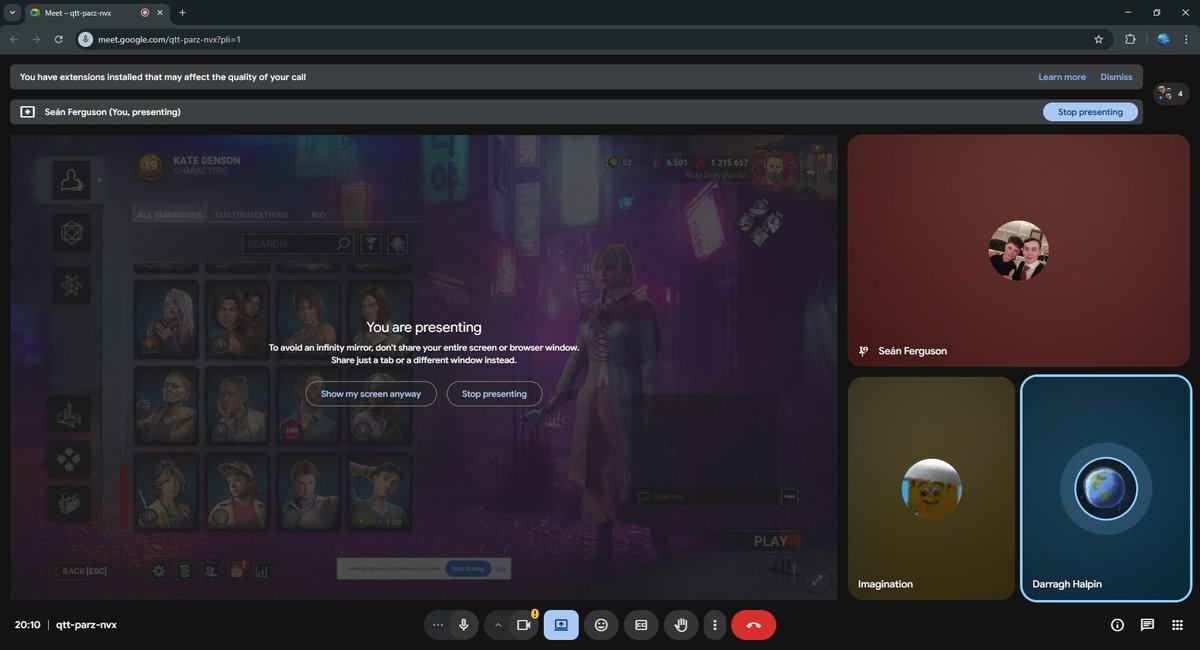The image size is (1200, 650).
Task: Open the tab search dropdown arrow
Action: [10, 13]
